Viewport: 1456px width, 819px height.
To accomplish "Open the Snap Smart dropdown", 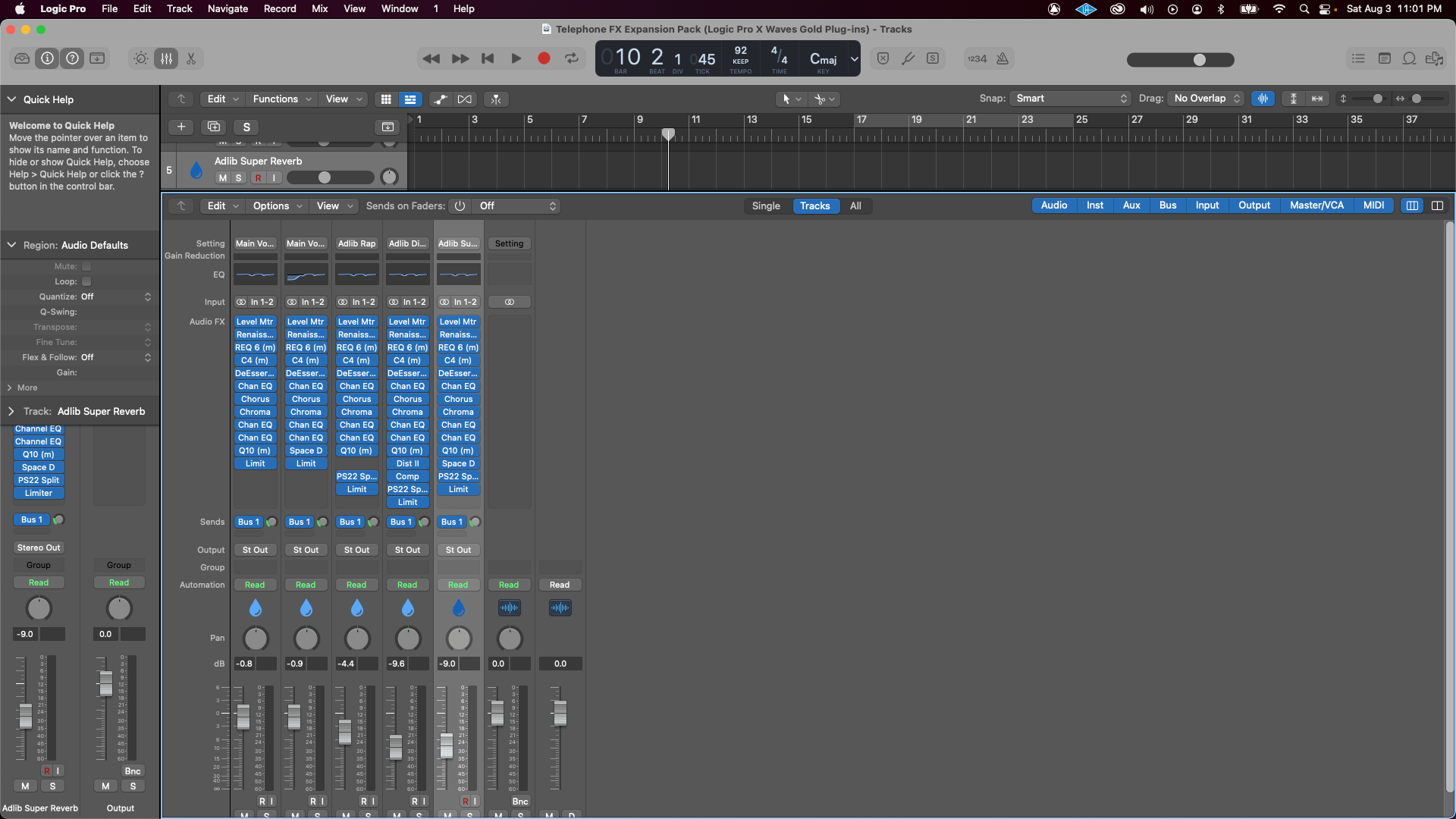I will (x=1071, y=99).
